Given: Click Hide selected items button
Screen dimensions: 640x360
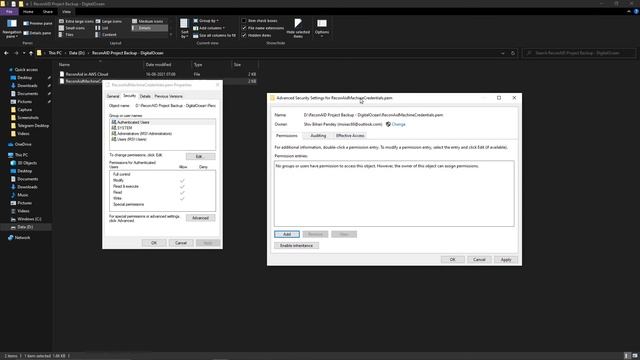Looking at the screenshot, I should [x=298, y=28].
